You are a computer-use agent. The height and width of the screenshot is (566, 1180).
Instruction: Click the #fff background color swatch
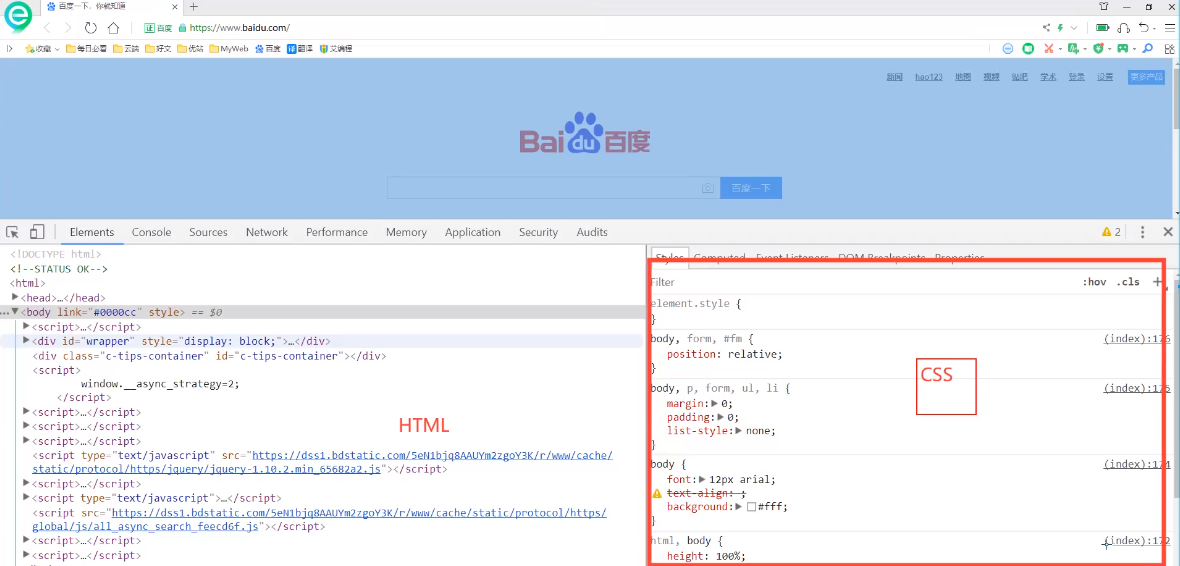pyautogui.click(x=751, y=507)
